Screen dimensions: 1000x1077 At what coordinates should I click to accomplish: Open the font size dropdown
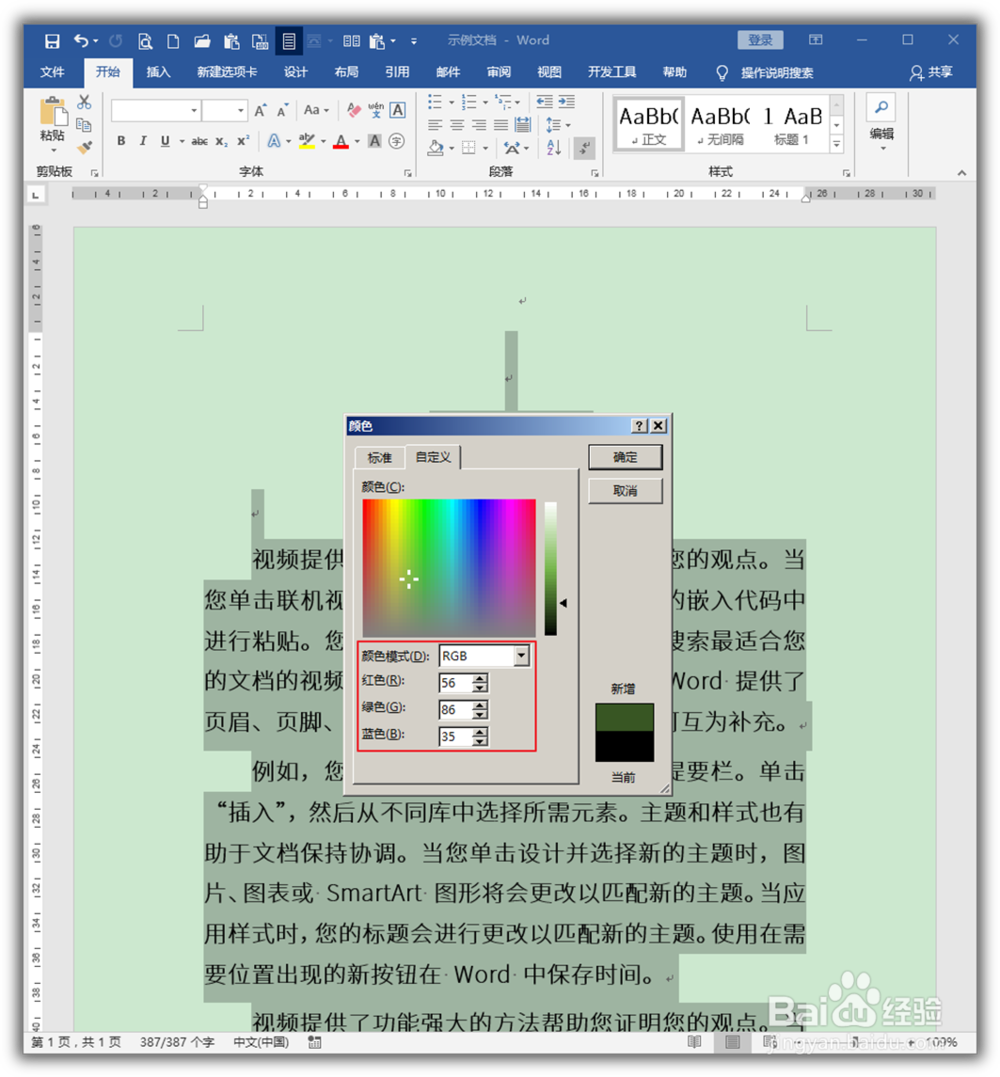(240, 108)
